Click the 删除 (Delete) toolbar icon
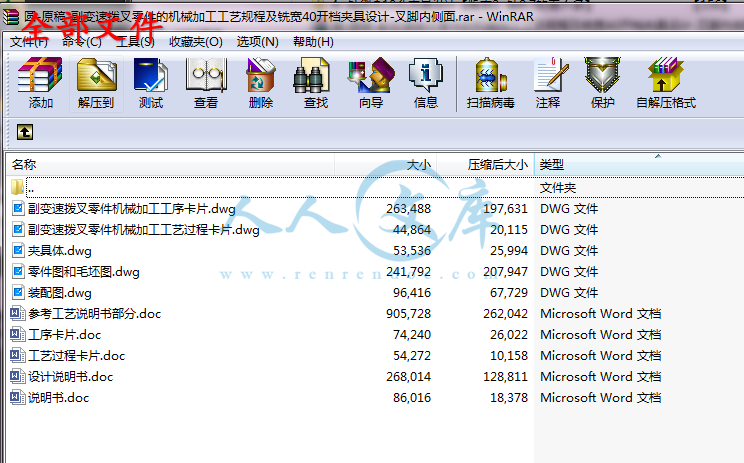Screen dimensions: 744x463 pyautogui.click(x=261, y=83)
